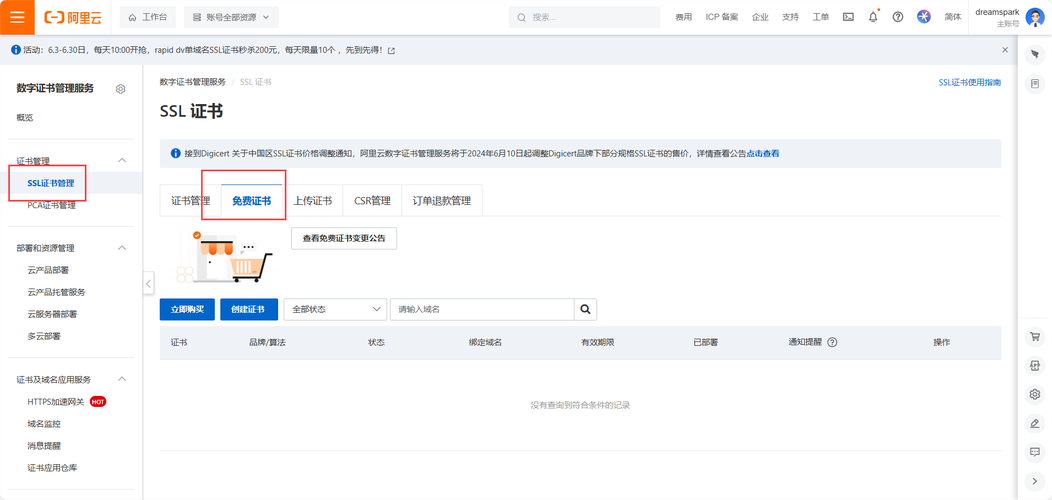Click the 绑定域名 column header
This screenshot has height=500, width=1052.
coord(486,342)
